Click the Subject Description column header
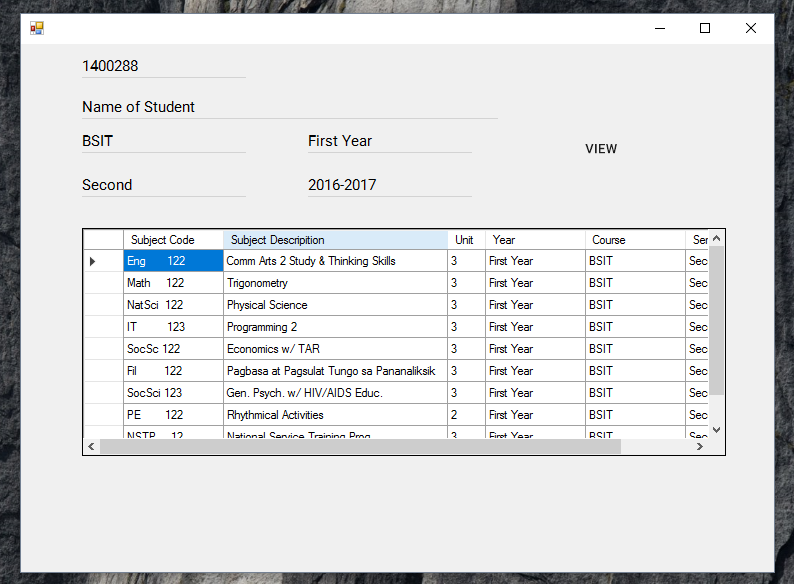 click(x=335, y=240)
